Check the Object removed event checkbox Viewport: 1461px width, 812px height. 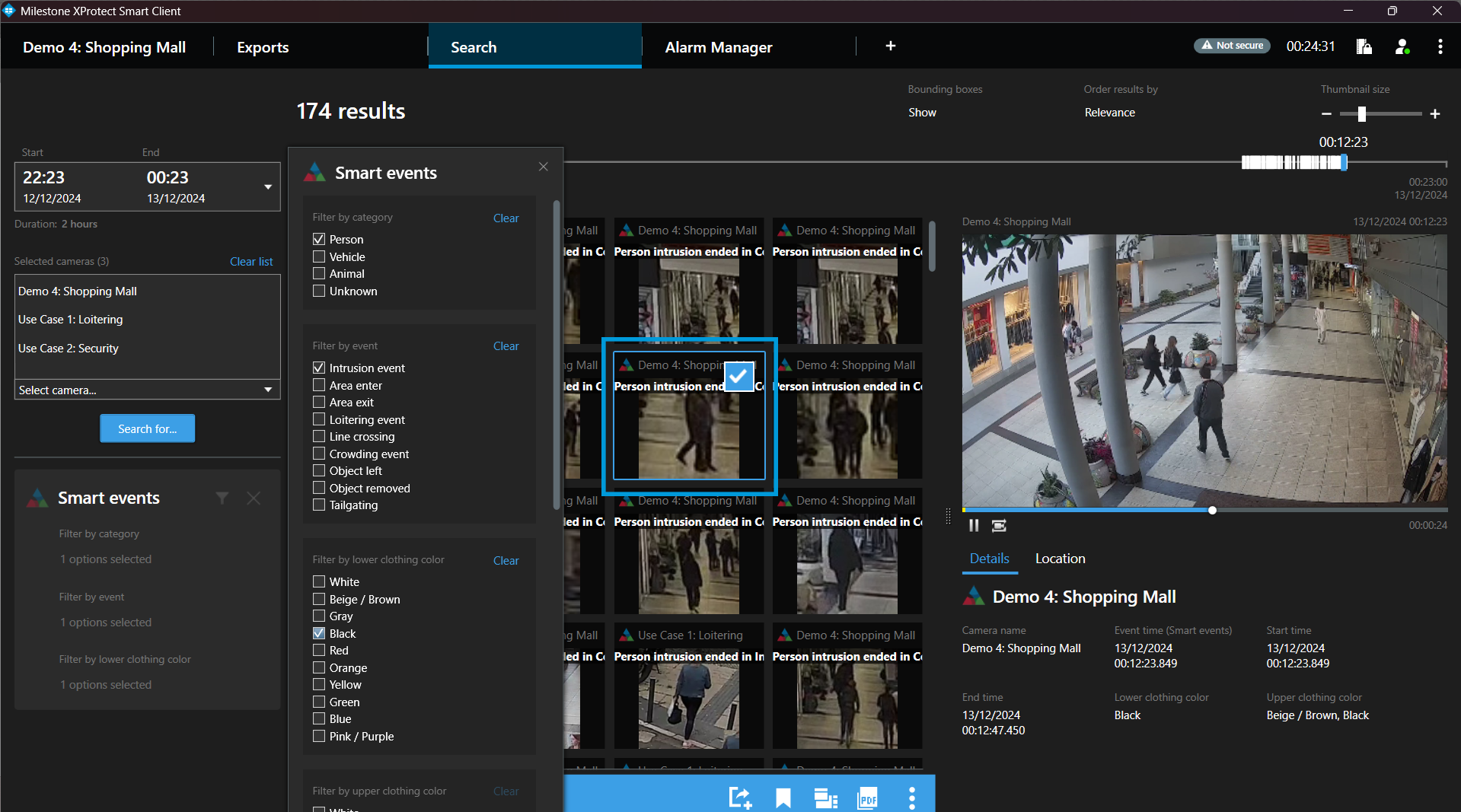point(319,488)
